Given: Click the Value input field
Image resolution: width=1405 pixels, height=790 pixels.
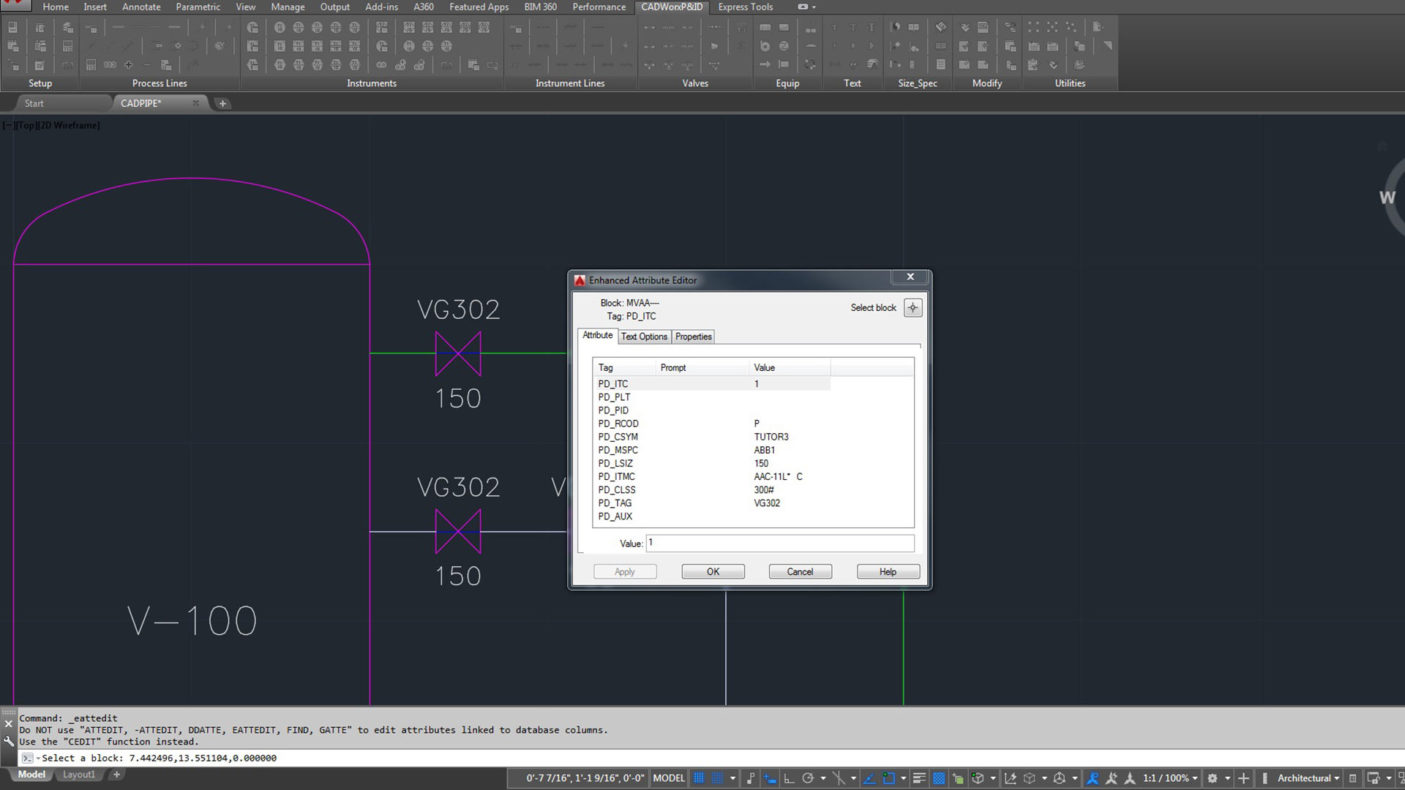Looking at the screenshot, I should [x=780, y=543].
